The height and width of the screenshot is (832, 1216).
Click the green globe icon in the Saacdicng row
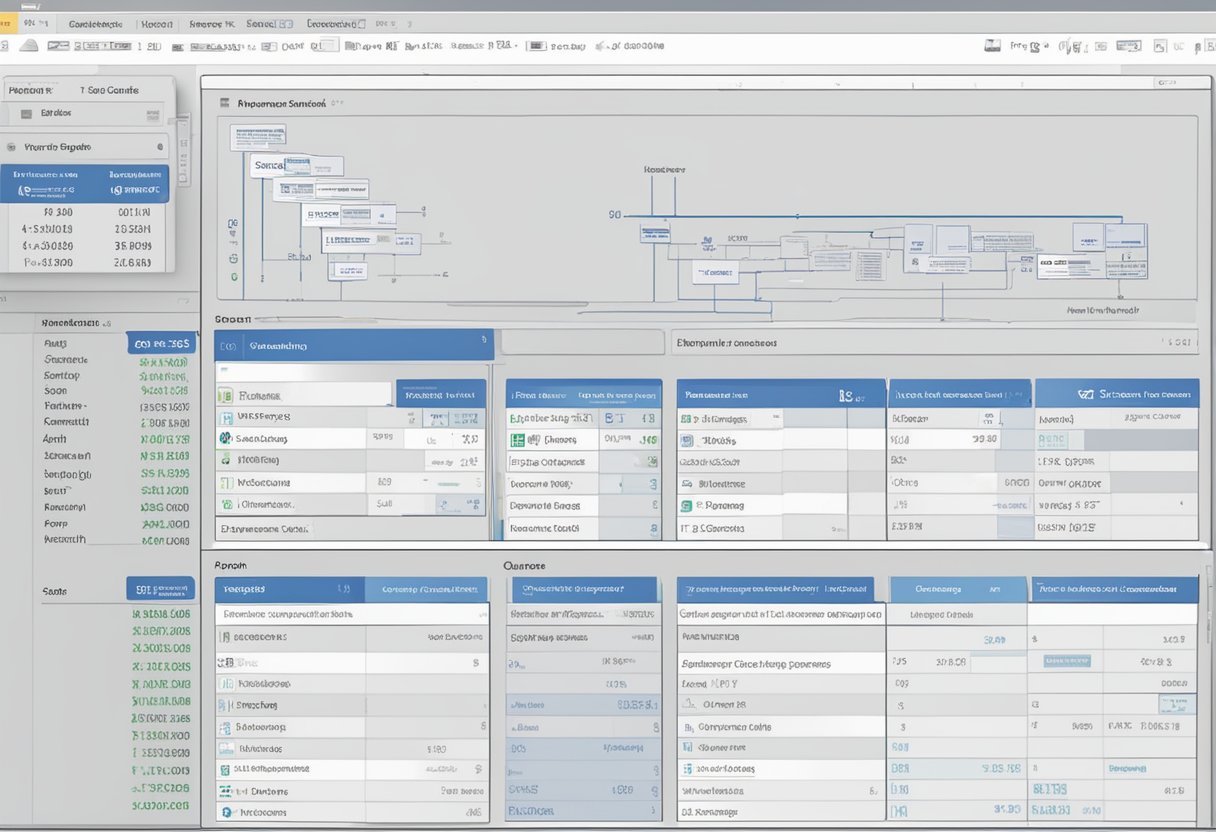225,439
